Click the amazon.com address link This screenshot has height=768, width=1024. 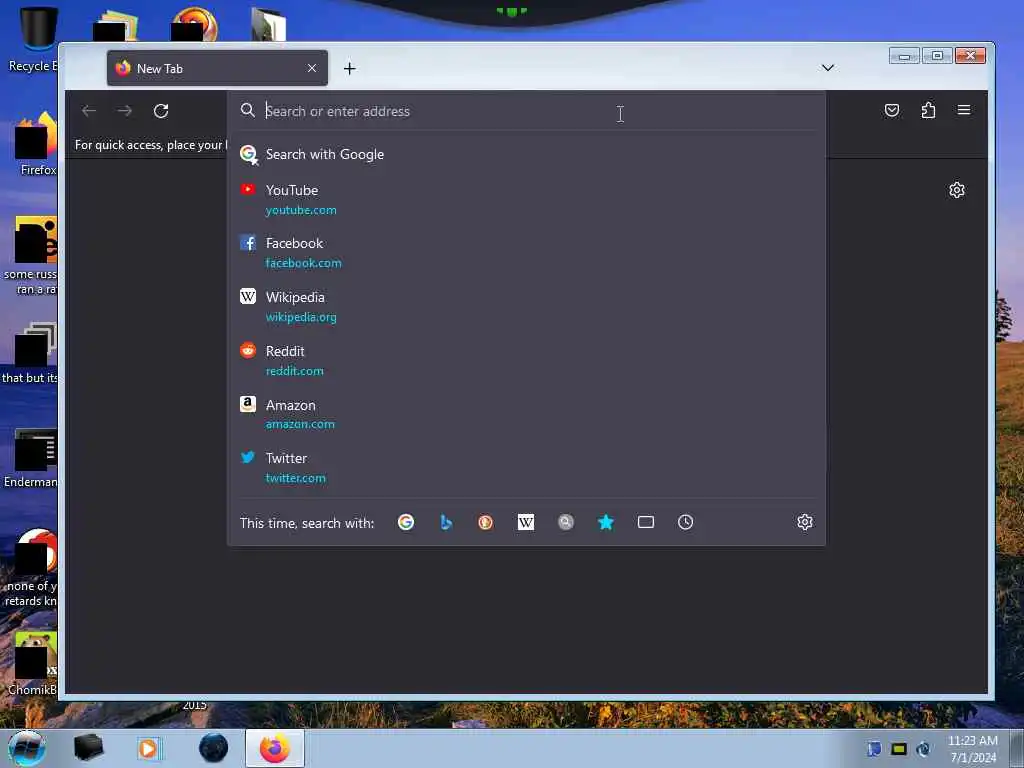tap(300, 424)
